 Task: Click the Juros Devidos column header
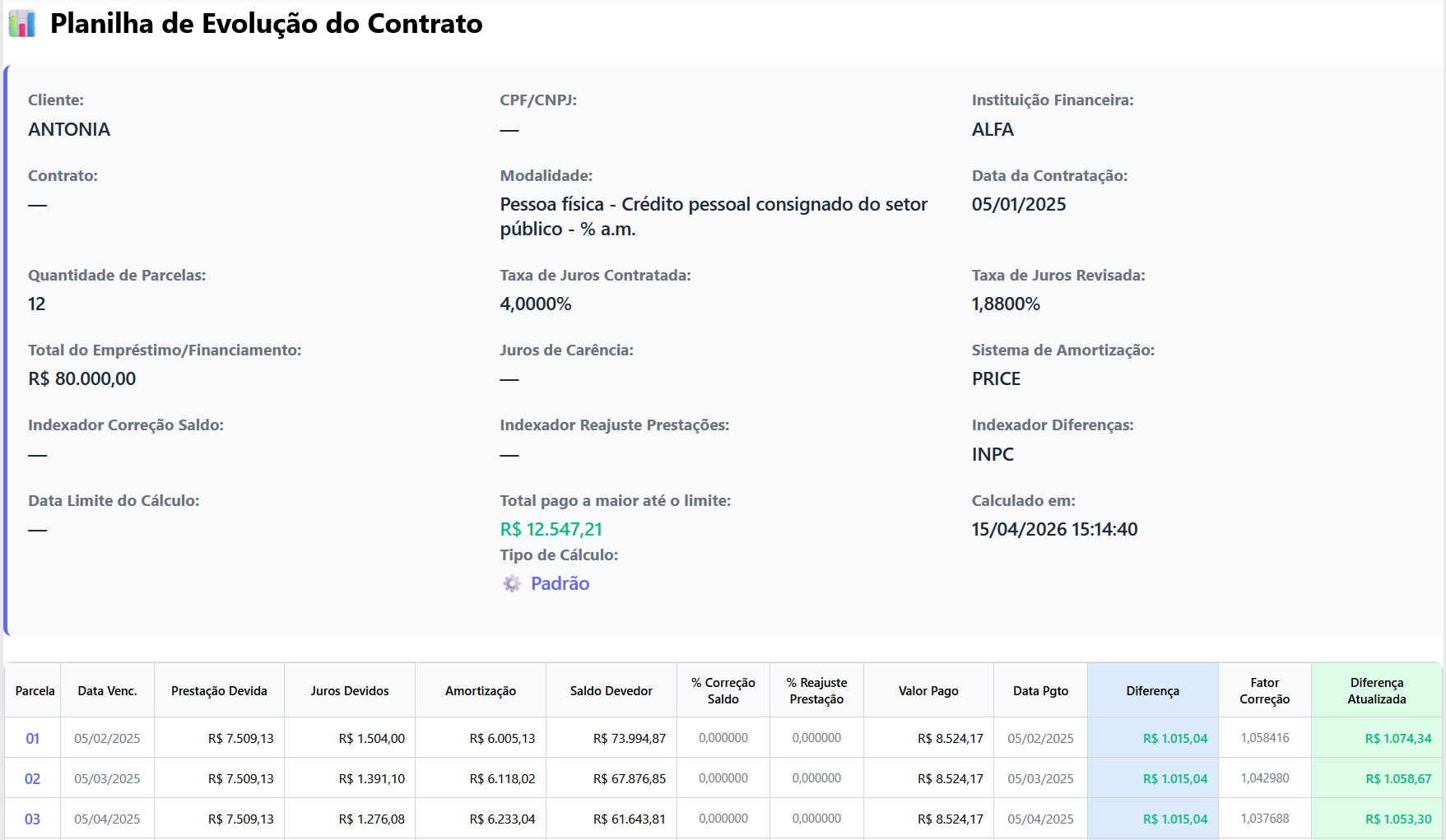point(350,691)
